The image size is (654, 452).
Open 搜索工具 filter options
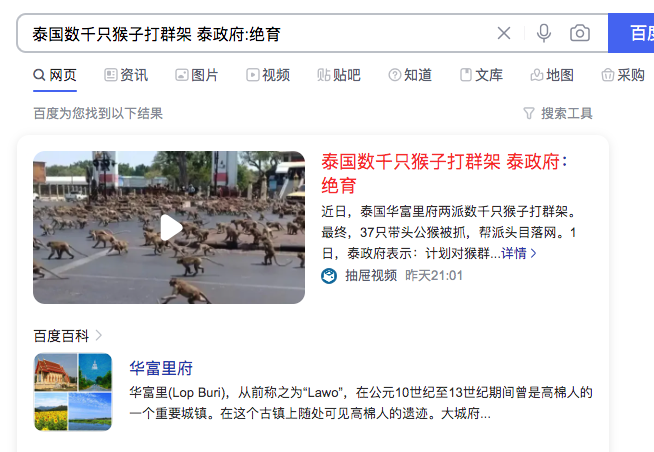[558, 113]
